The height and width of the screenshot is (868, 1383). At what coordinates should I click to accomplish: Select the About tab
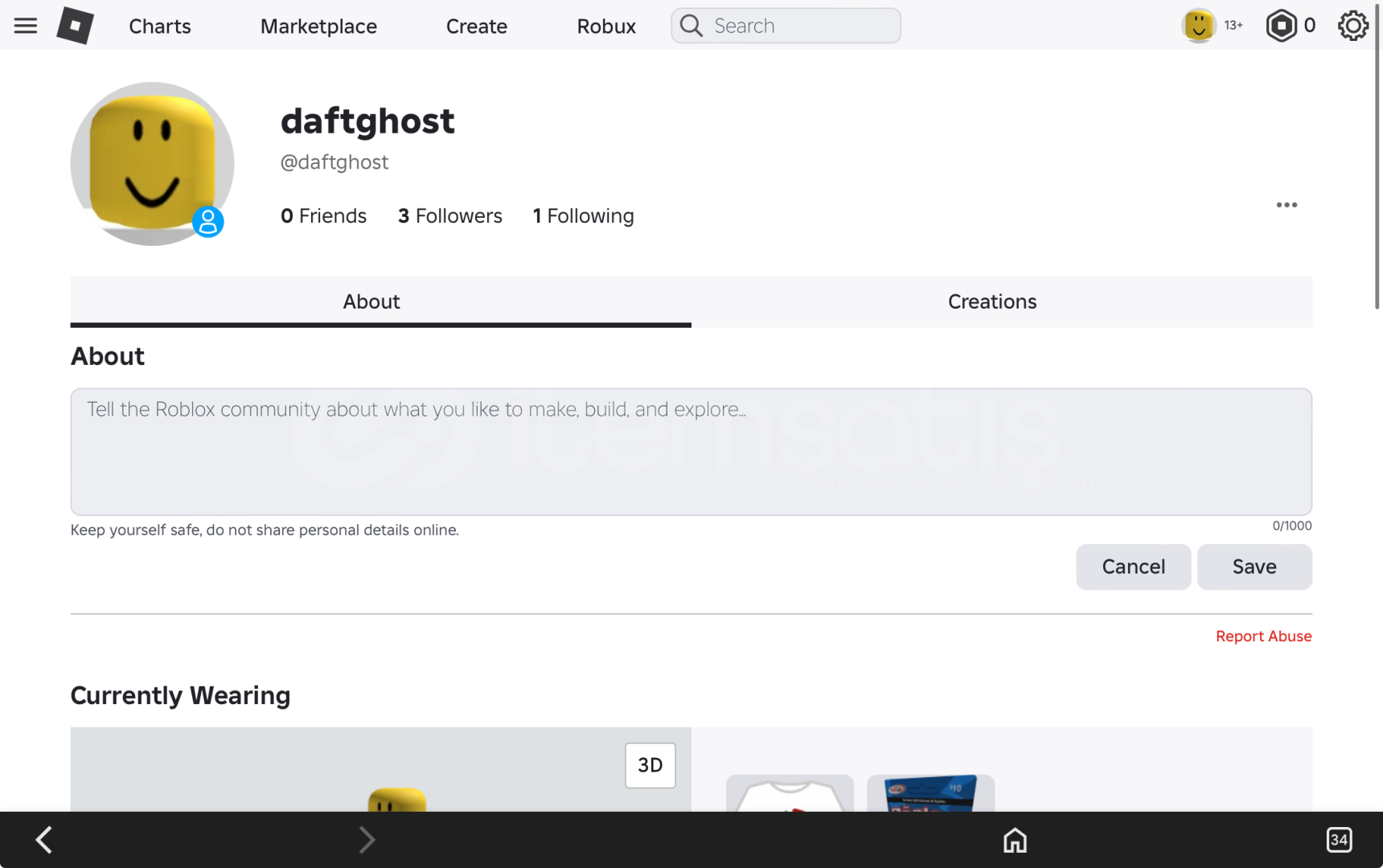[380, 302]
